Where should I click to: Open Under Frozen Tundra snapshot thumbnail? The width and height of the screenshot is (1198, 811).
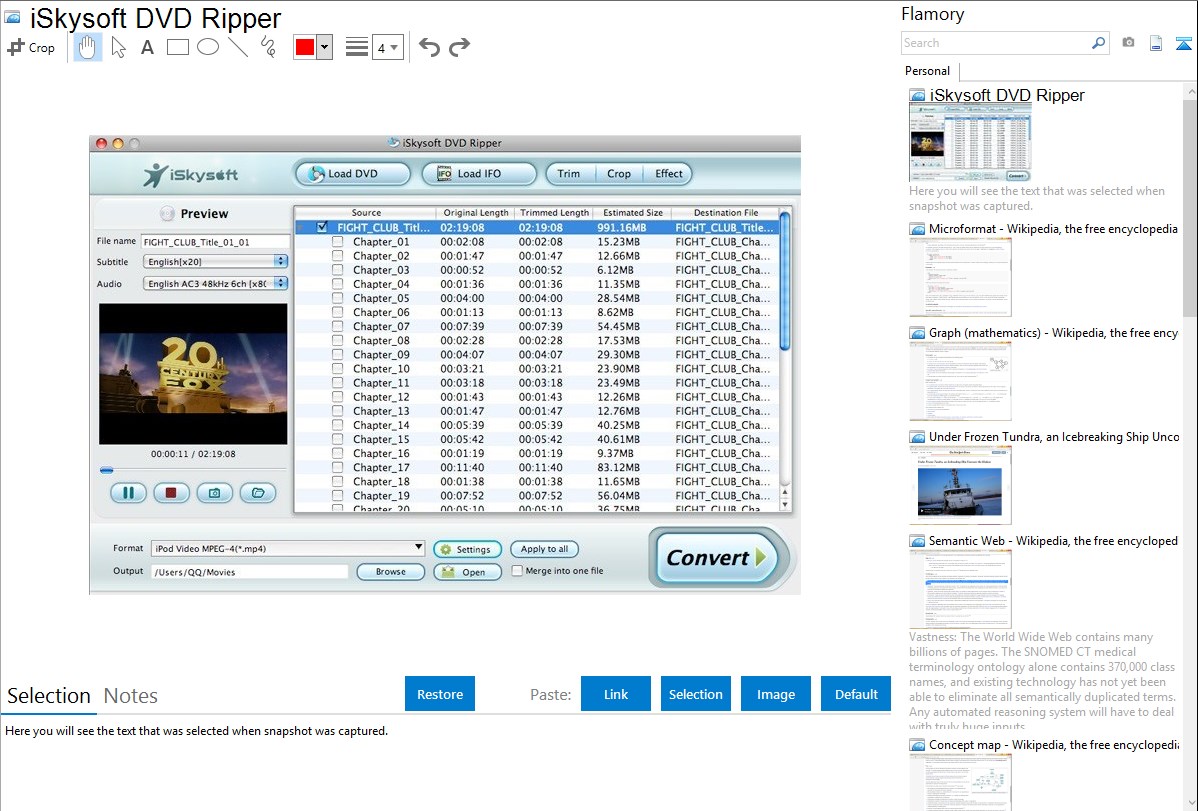tap(960, 485)
